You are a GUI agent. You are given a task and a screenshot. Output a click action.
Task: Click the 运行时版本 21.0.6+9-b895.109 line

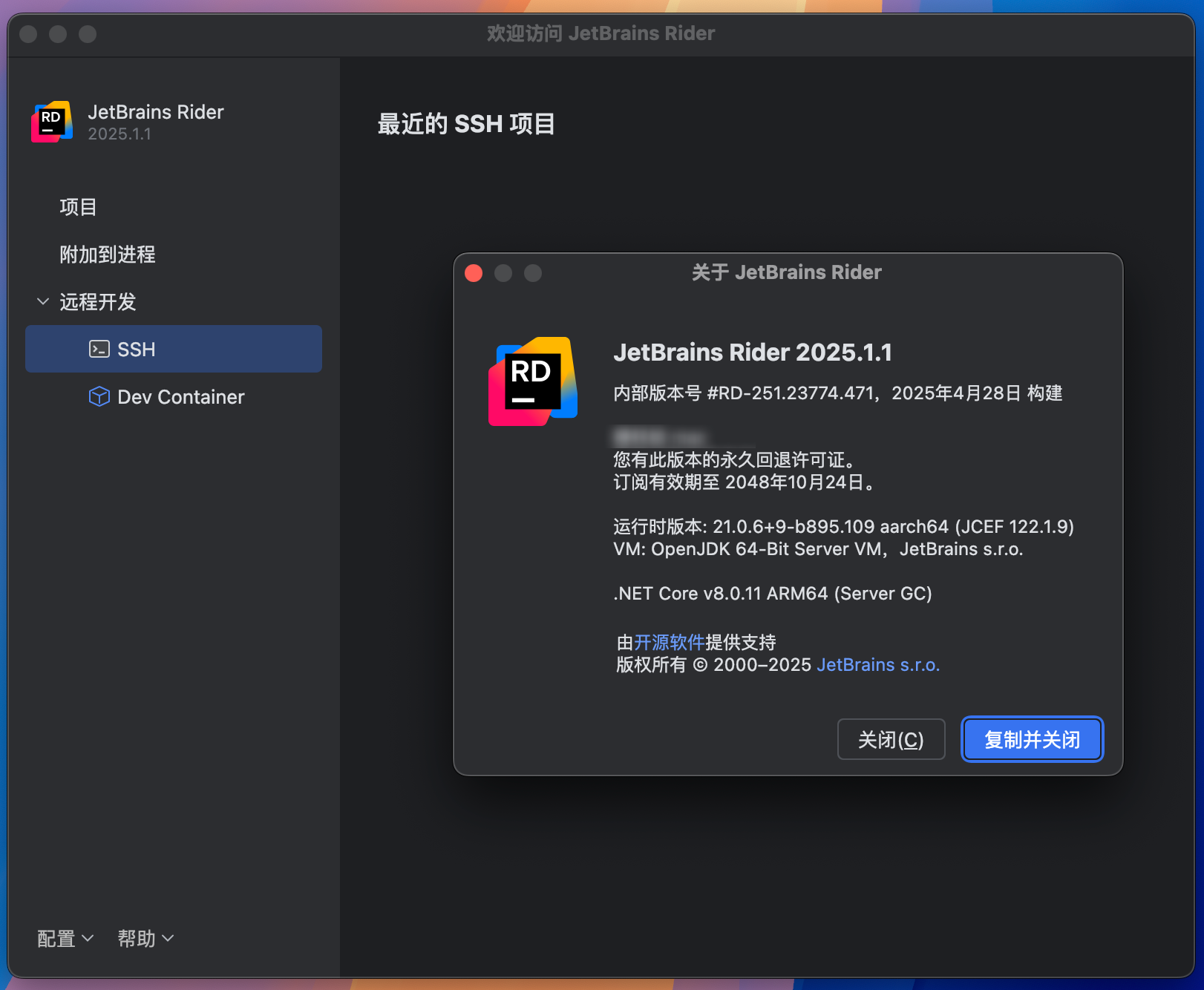(843, 527)
